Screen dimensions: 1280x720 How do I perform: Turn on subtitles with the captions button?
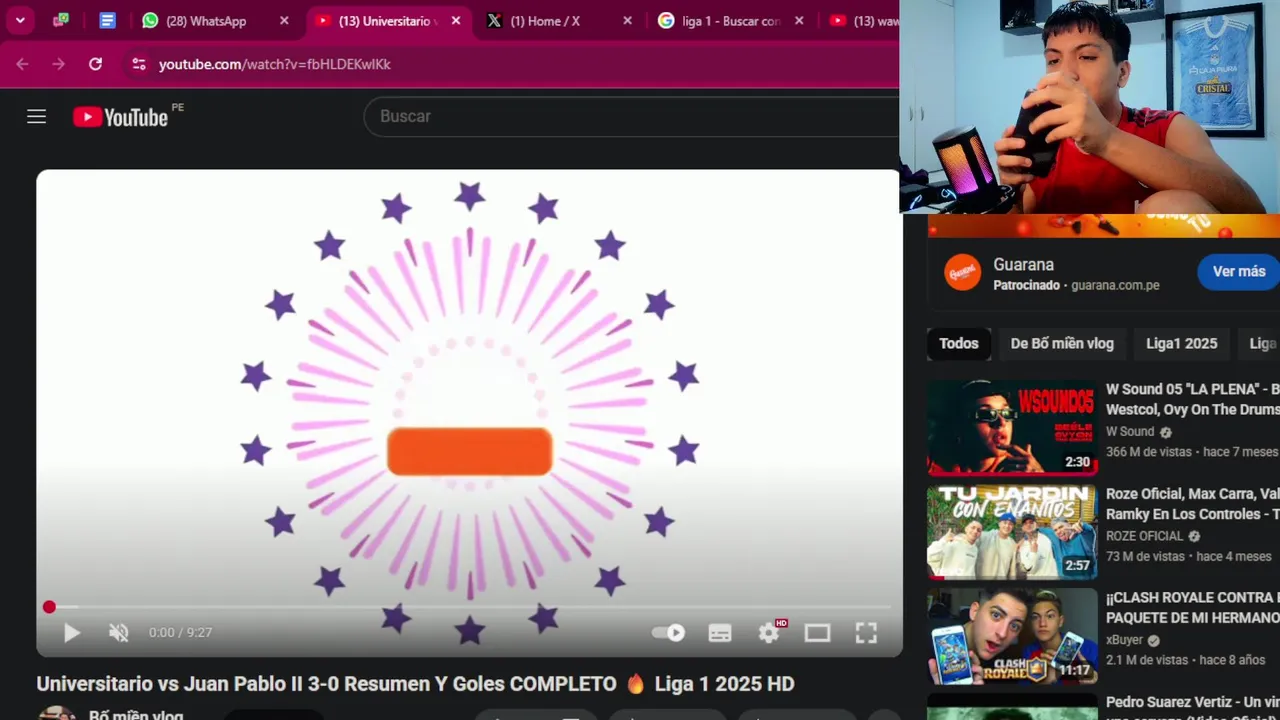(720, 633)
